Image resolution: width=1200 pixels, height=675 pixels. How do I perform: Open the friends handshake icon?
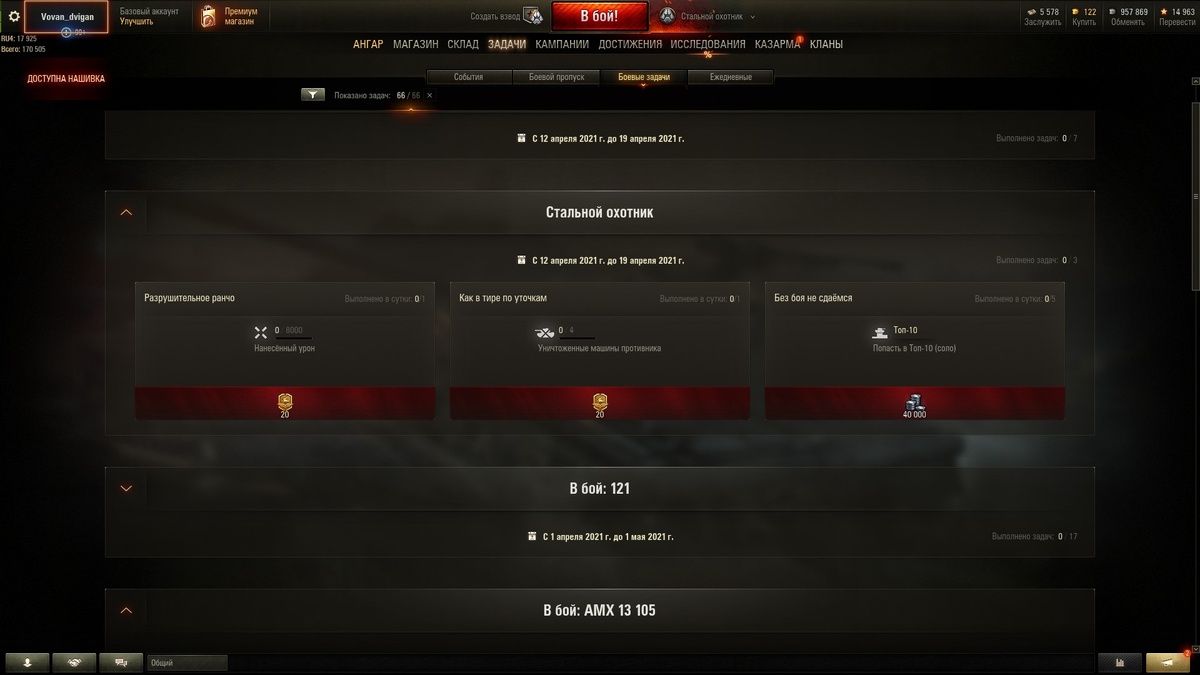(75, 662)
